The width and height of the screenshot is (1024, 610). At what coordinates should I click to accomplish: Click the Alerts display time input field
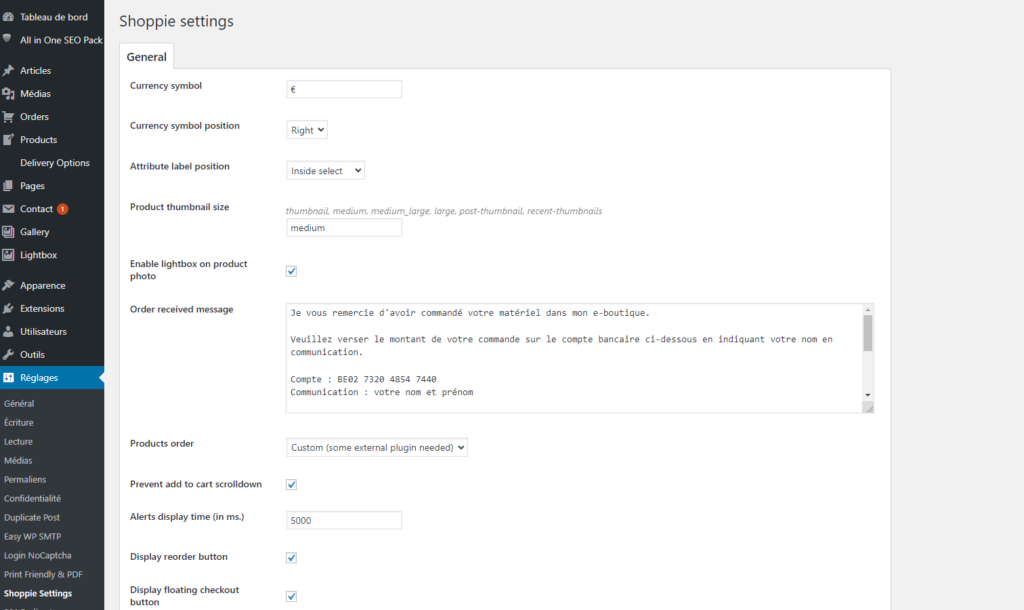344,521
